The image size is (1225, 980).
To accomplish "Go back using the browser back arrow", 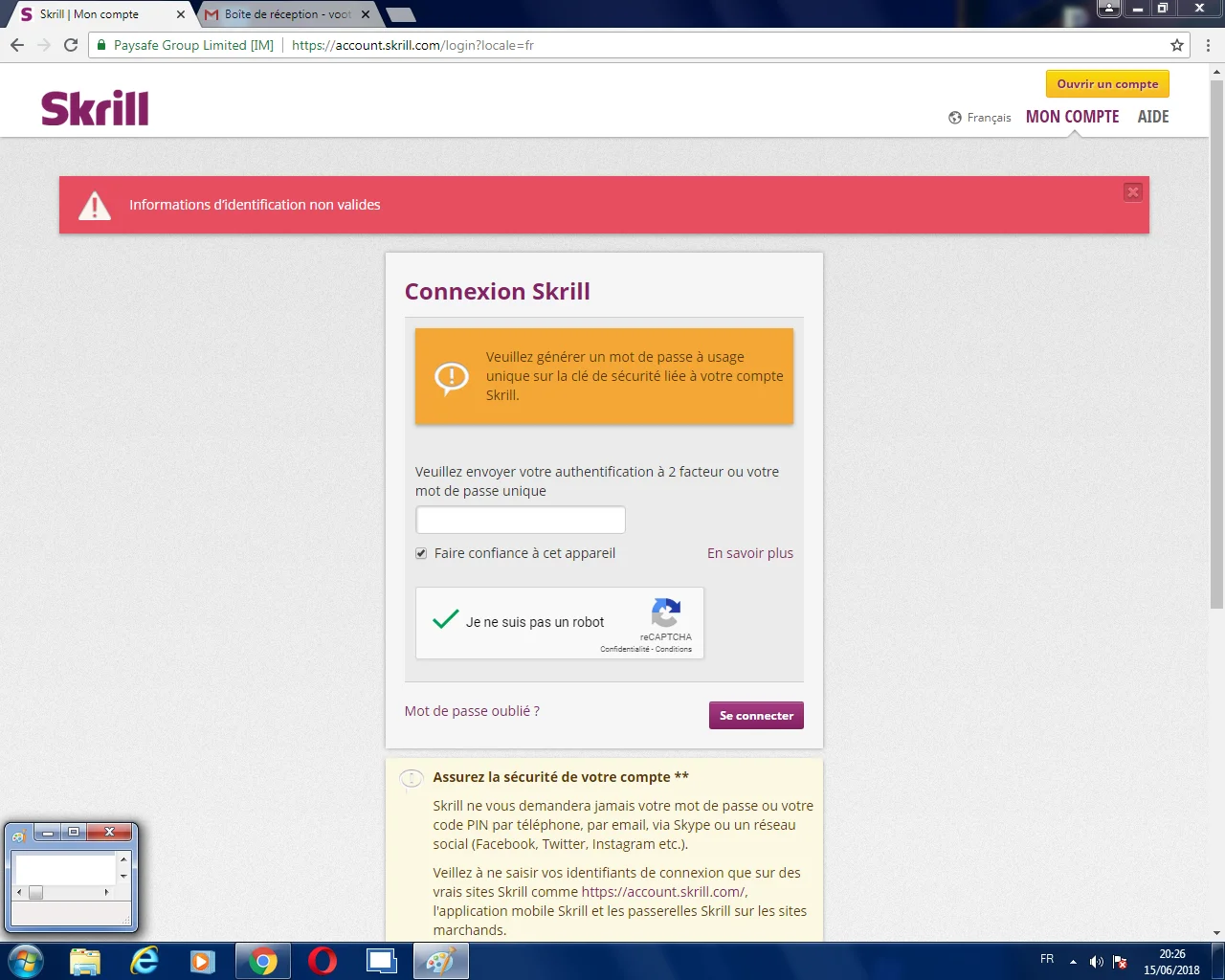I will coord(17,45).
